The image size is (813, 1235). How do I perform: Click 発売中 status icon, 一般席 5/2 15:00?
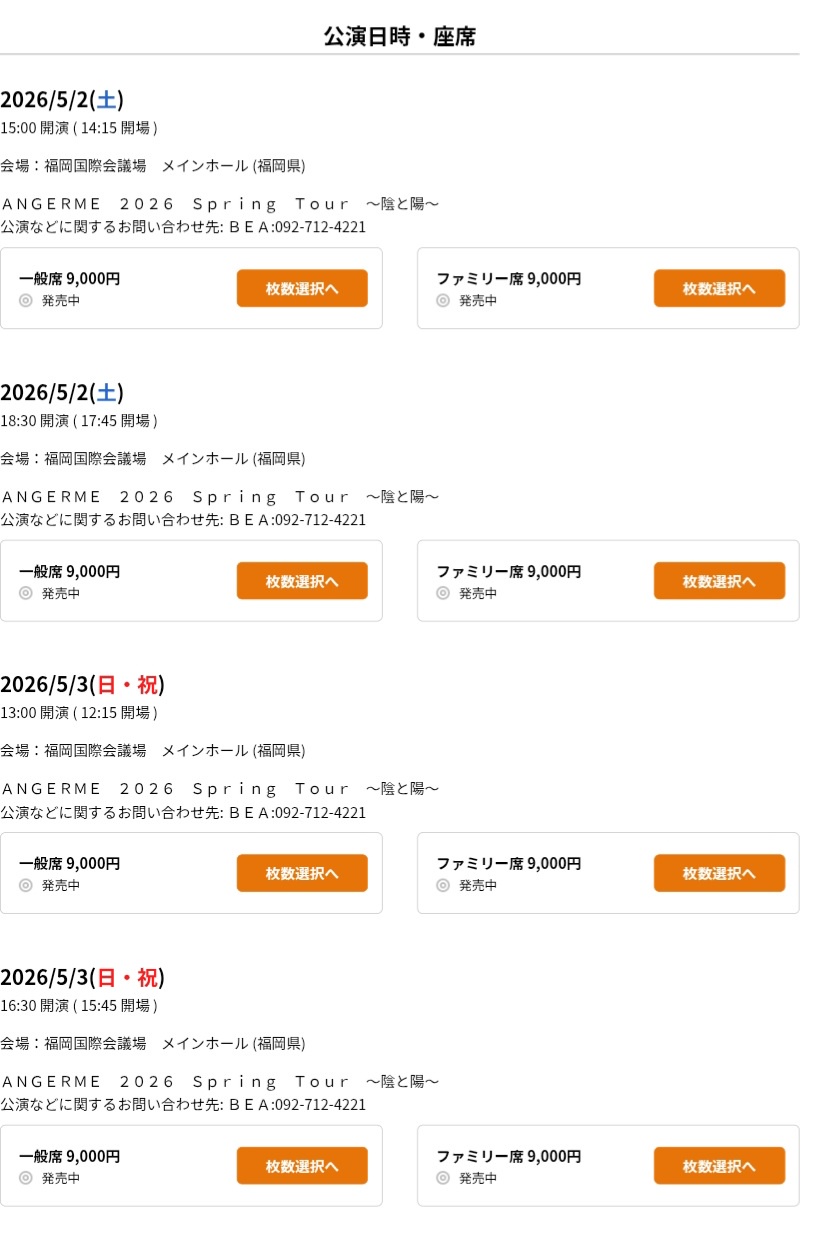tap(26, 300)
